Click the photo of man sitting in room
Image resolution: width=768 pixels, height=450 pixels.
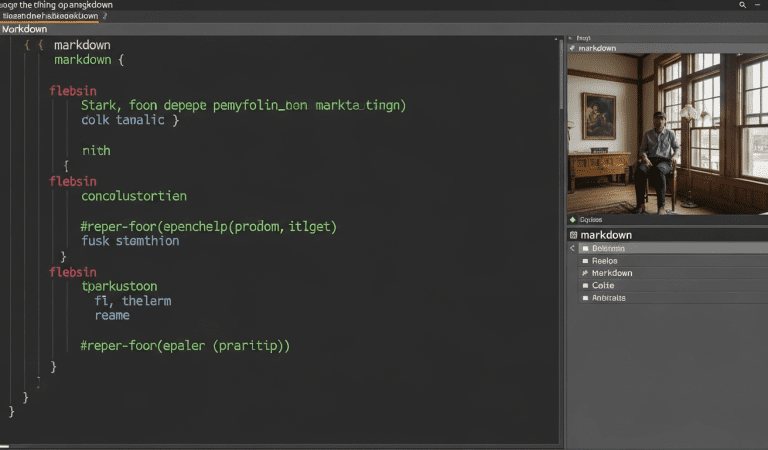[x=666, y=132]
